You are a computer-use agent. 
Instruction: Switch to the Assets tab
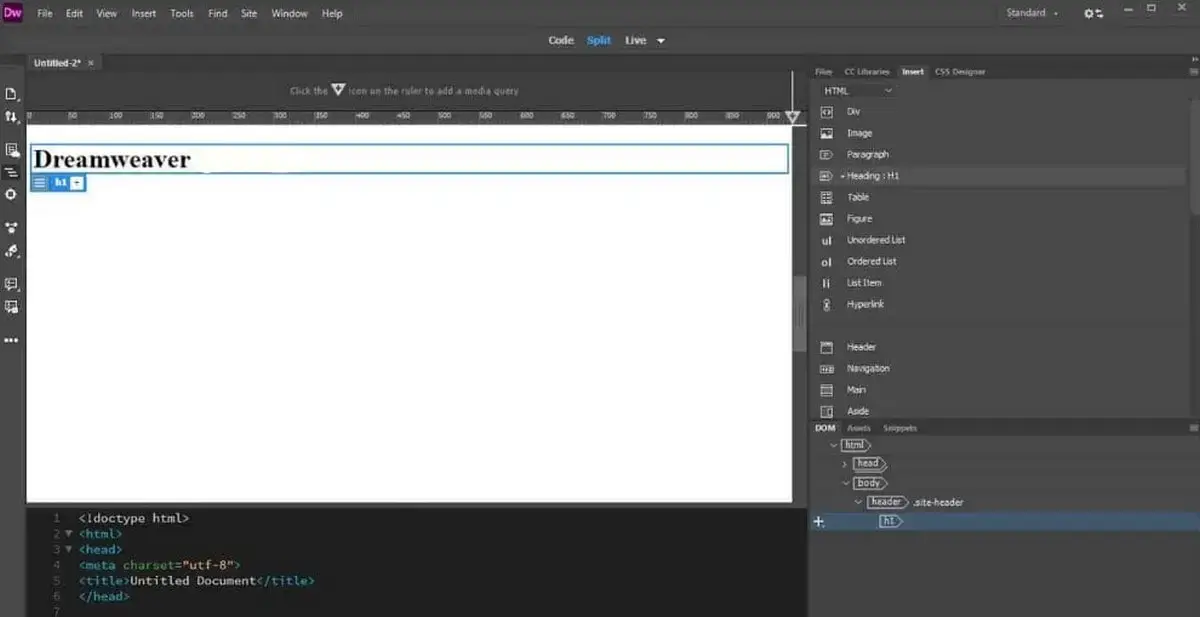click(x=859, y=428)
